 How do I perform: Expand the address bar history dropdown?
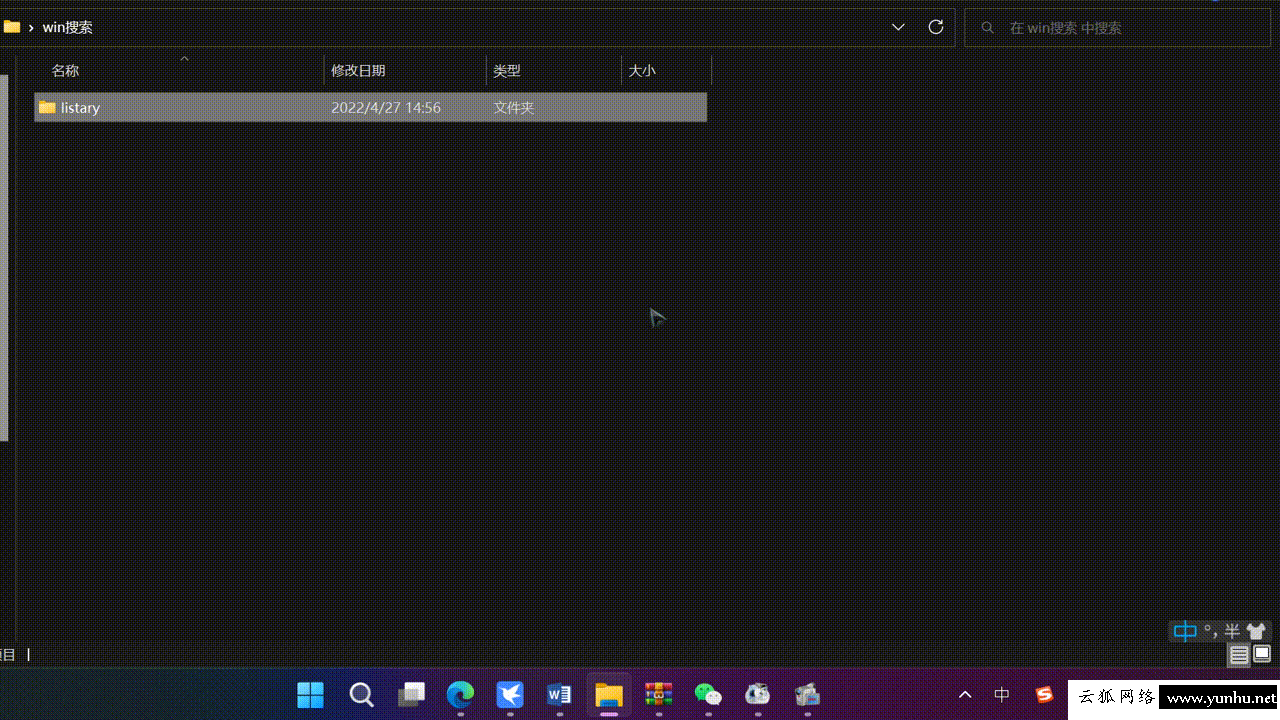898,27
